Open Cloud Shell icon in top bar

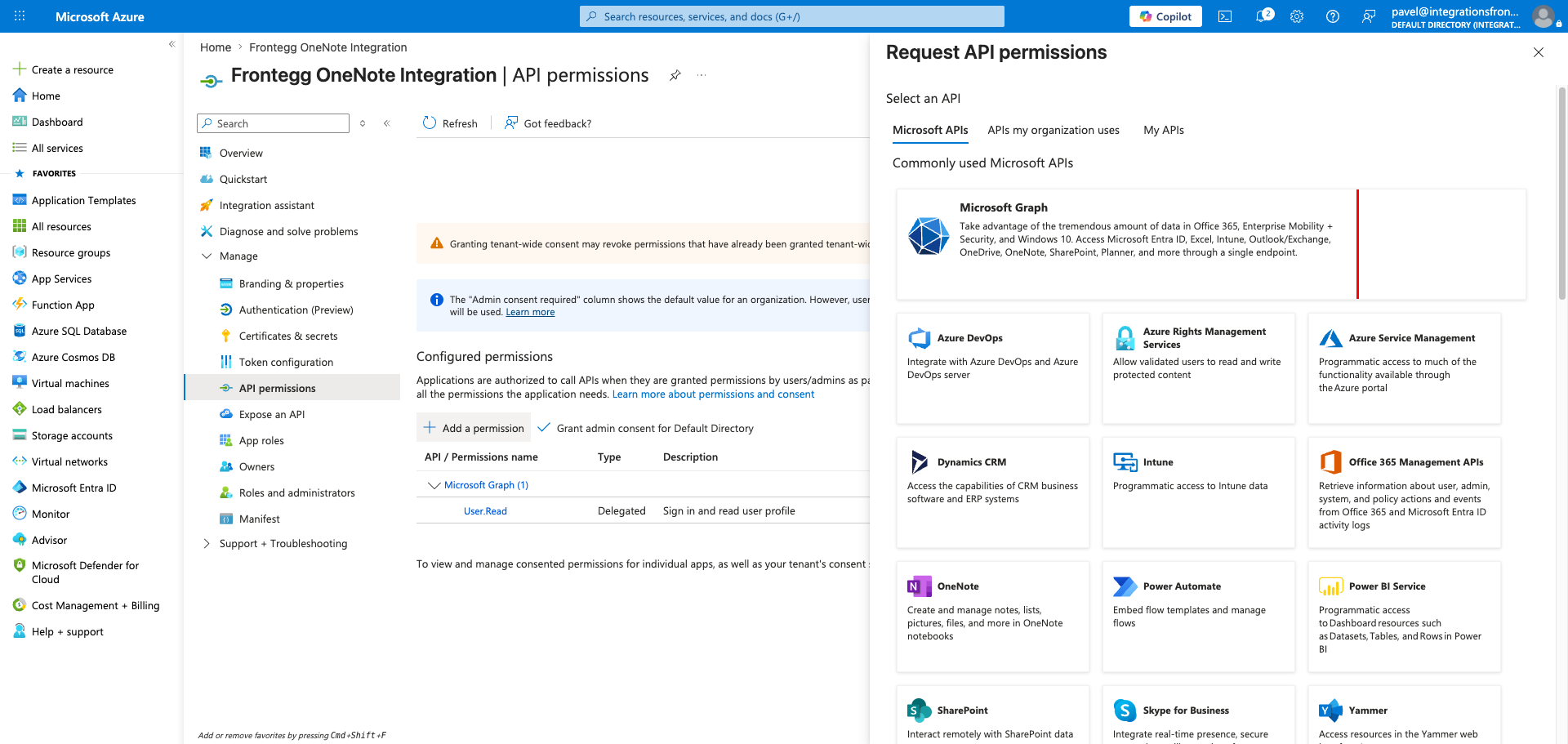(1225, 16)
